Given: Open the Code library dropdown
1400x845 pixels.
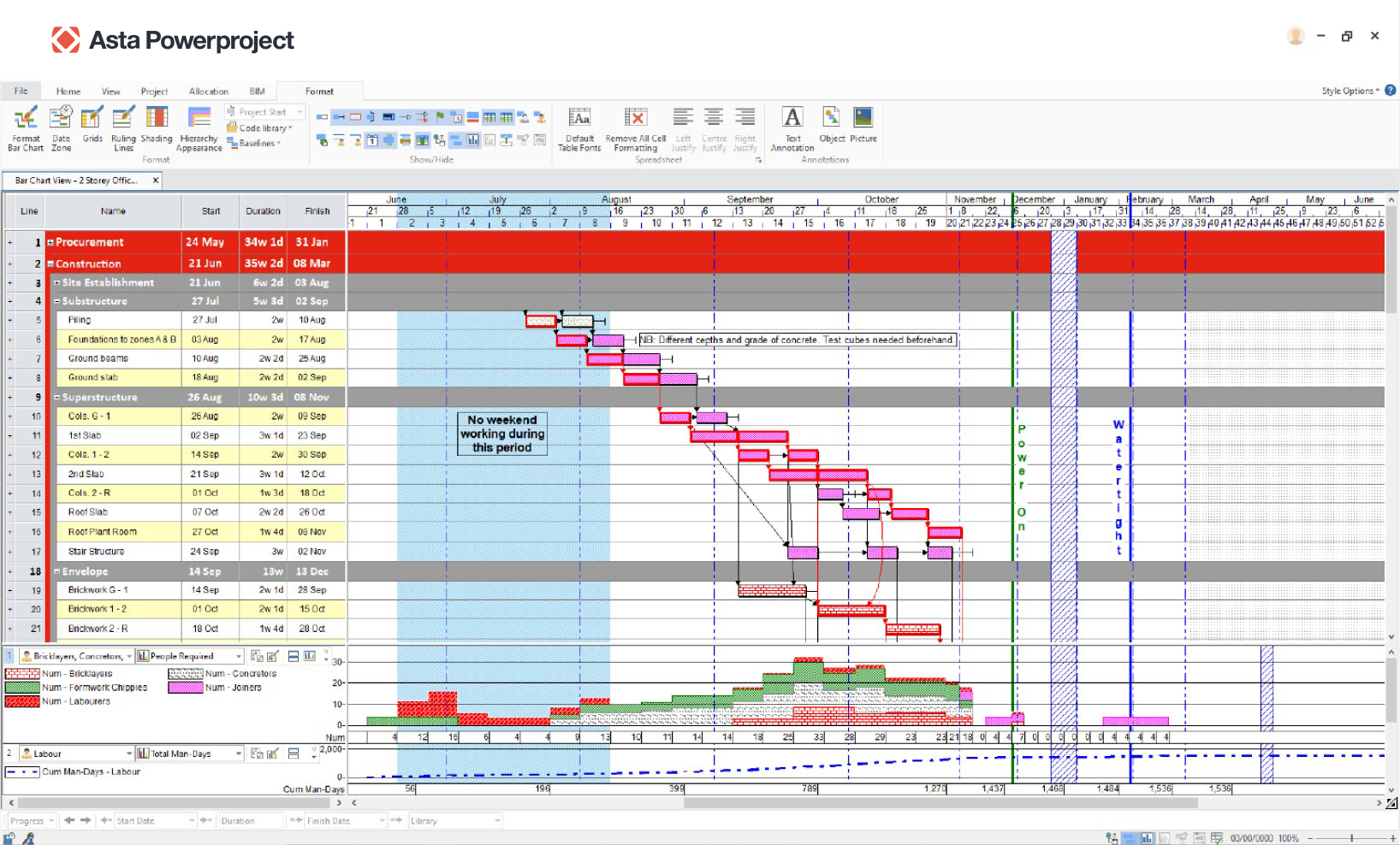Looking at the screenshot, I should point(259,127).
